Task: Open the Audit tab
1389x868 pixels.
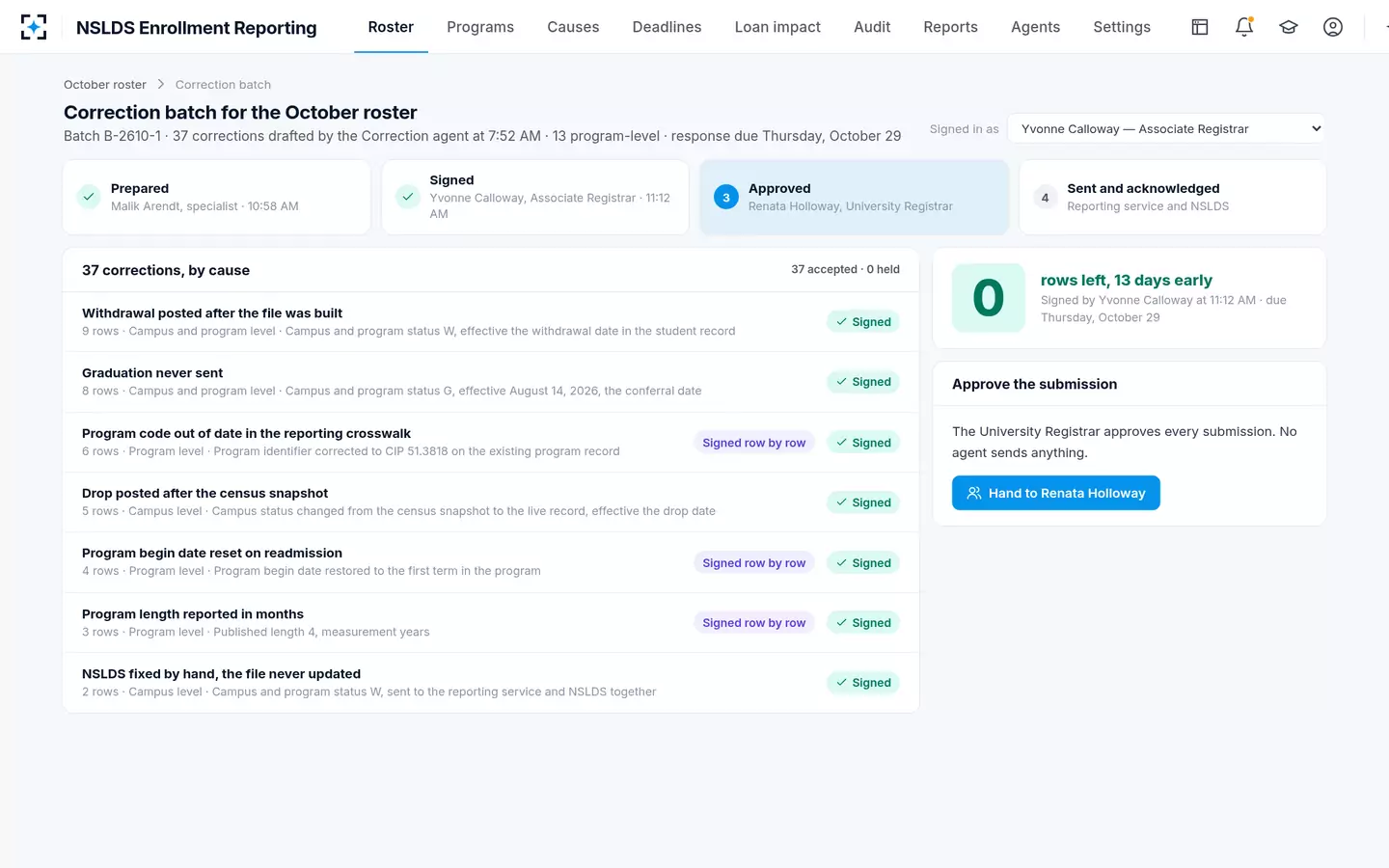Action: 872,27
